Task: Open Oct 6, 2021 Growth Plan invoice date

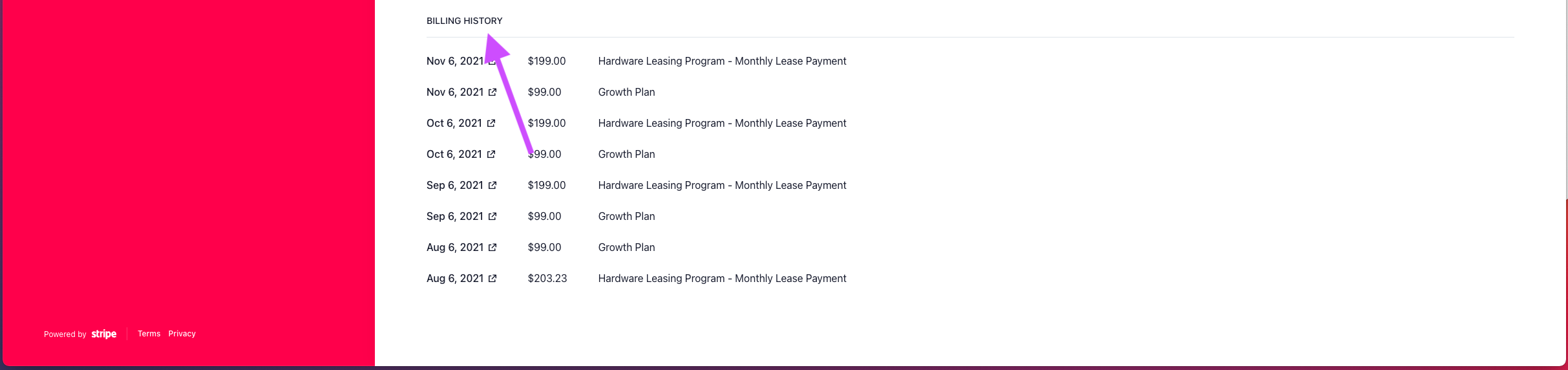Action: 454,154
